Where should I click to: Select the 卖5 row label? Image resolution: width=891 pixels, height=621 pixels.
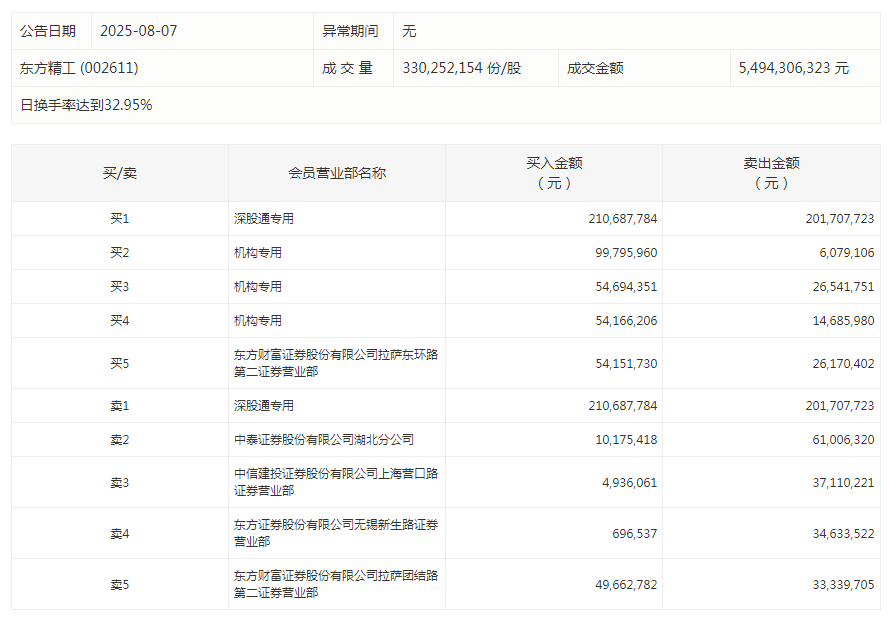point(120,584)
